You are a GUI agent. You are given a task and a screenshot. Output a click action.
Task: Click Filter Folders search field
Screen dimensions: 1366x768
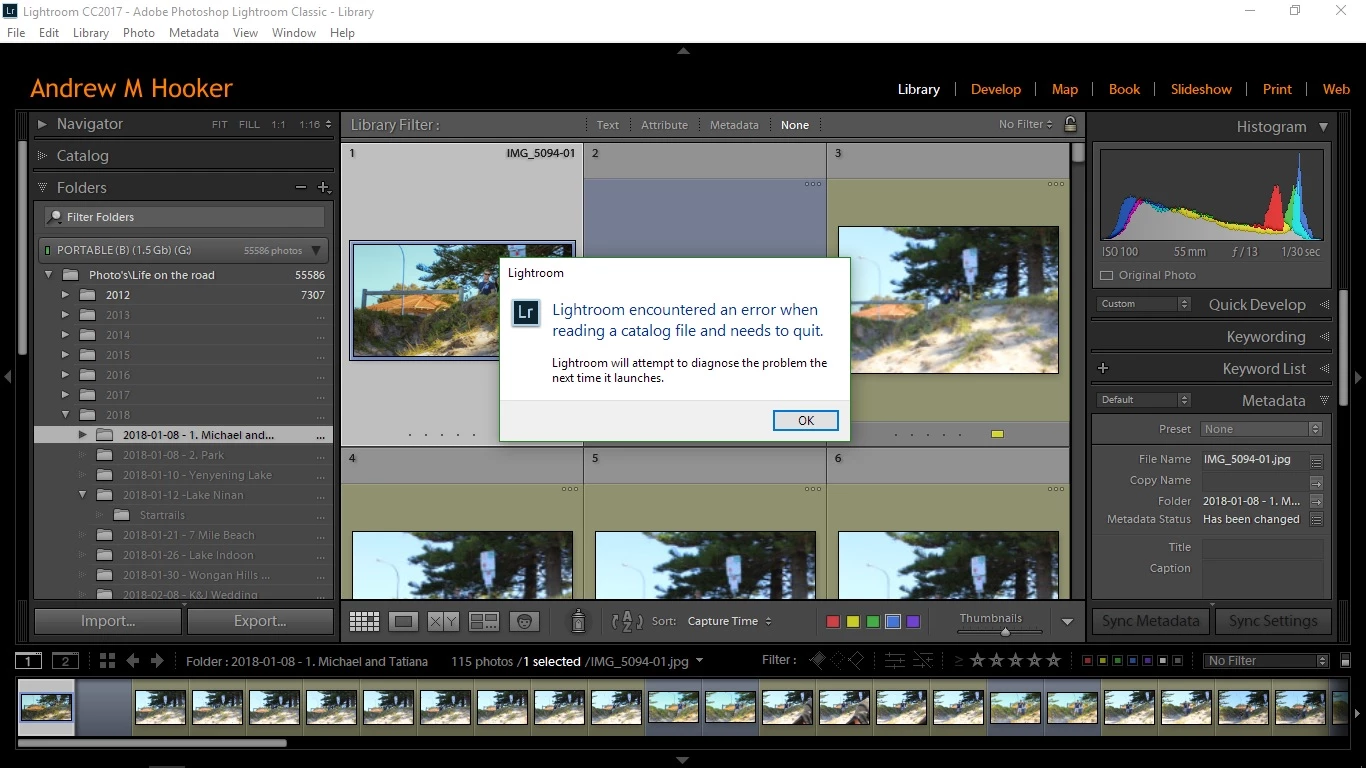click(x=184, y=217)
